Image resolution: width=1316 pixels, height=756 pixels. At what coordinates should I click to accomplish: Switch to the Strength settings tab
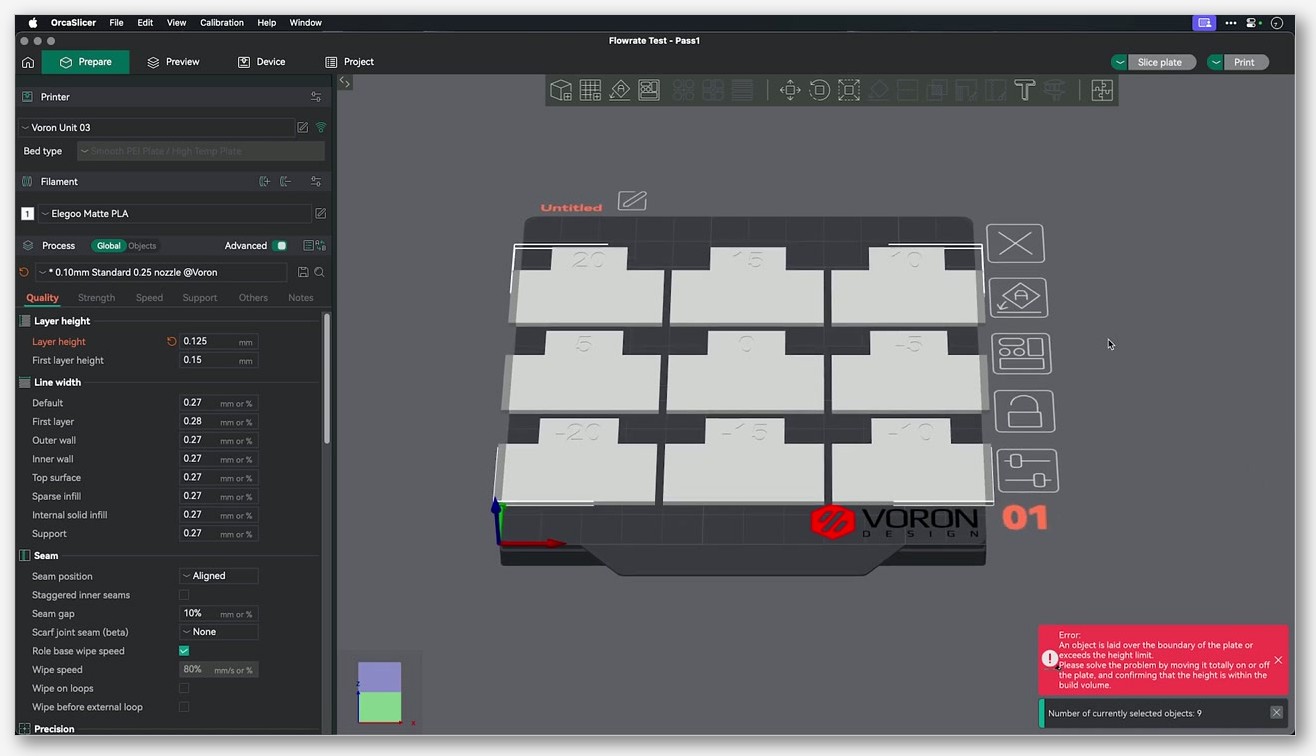coord(96,298)
